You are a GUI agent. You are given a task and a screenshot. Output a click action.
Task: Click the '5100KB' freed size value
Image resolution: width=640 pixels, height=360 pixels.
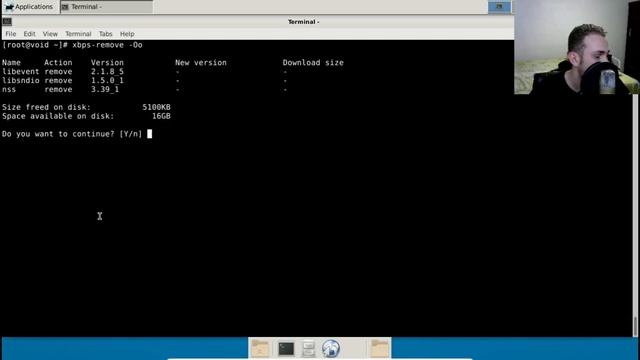point(156,107)
